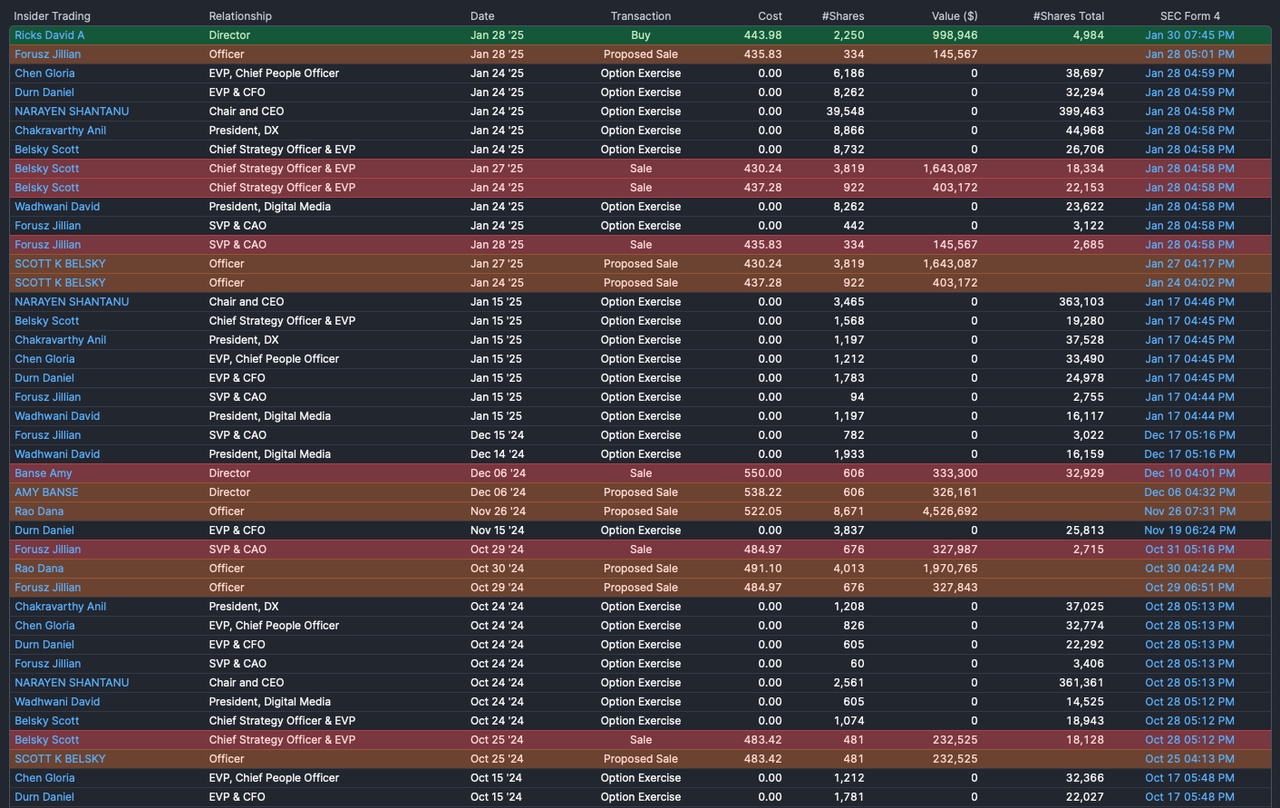Open SCOTT K BELSKY link in Jan 27 '25 row
The height and width of the screenshot is (808, 1280).
click(x=60, y=263)
